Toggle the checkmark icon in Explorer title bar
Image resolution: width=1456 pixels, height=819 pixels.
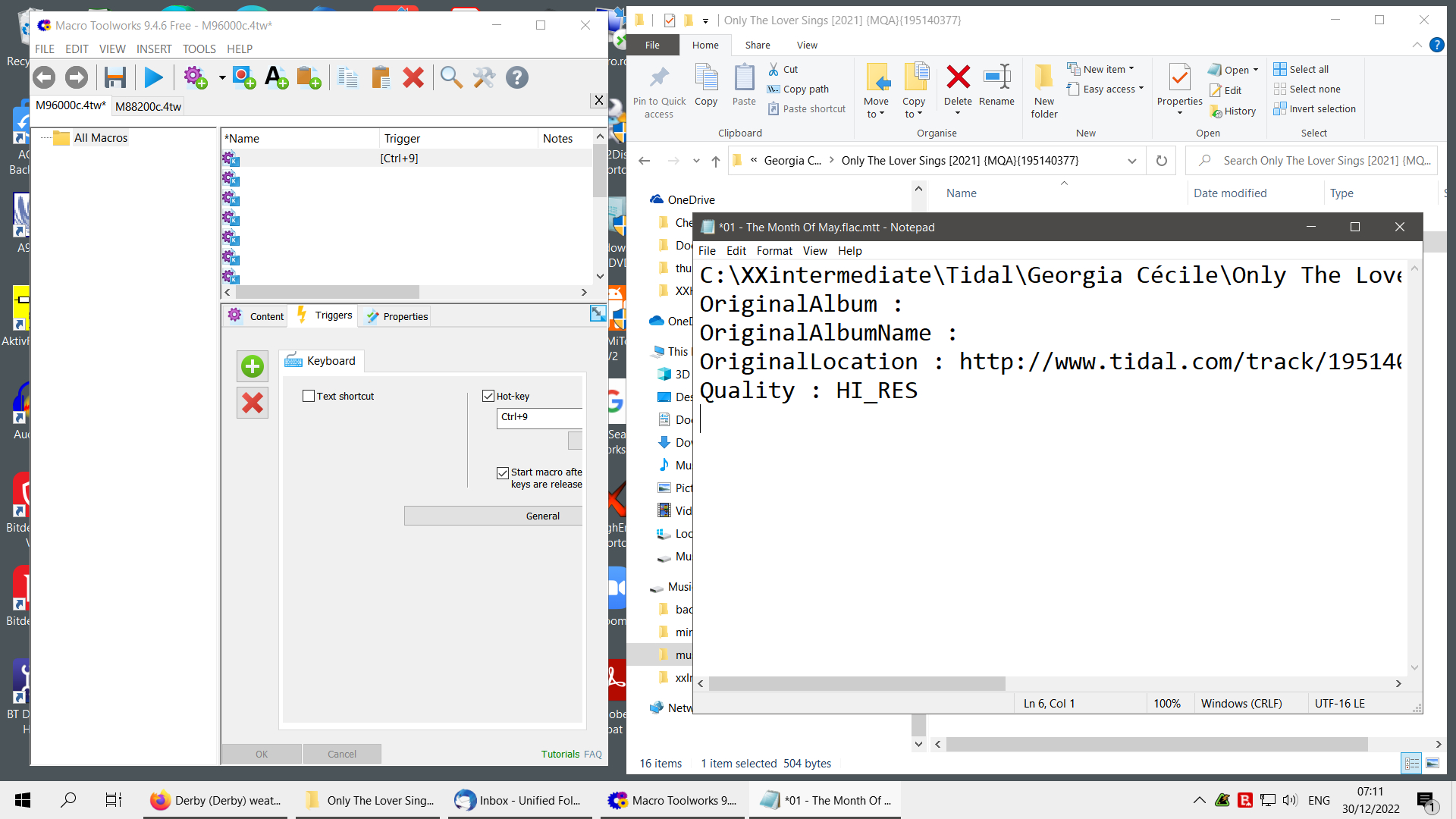669,20
